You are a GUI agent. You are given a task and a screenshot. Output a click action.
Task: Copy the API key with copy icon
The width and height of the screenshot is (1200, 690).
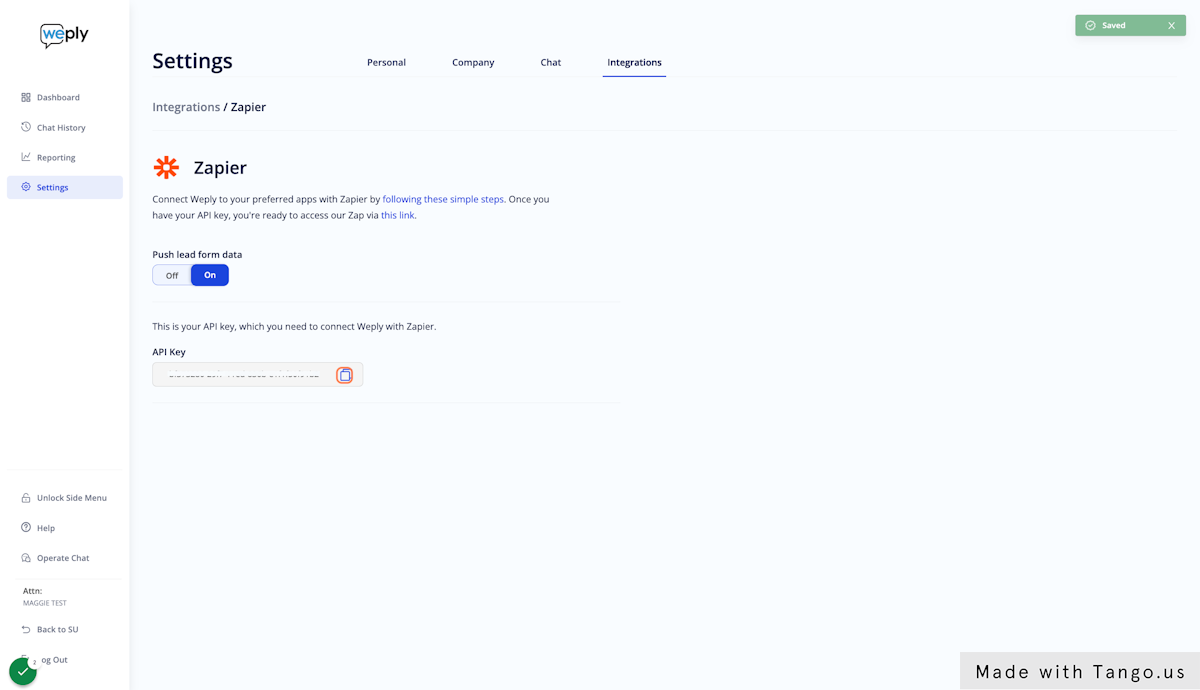pos(345,375)
